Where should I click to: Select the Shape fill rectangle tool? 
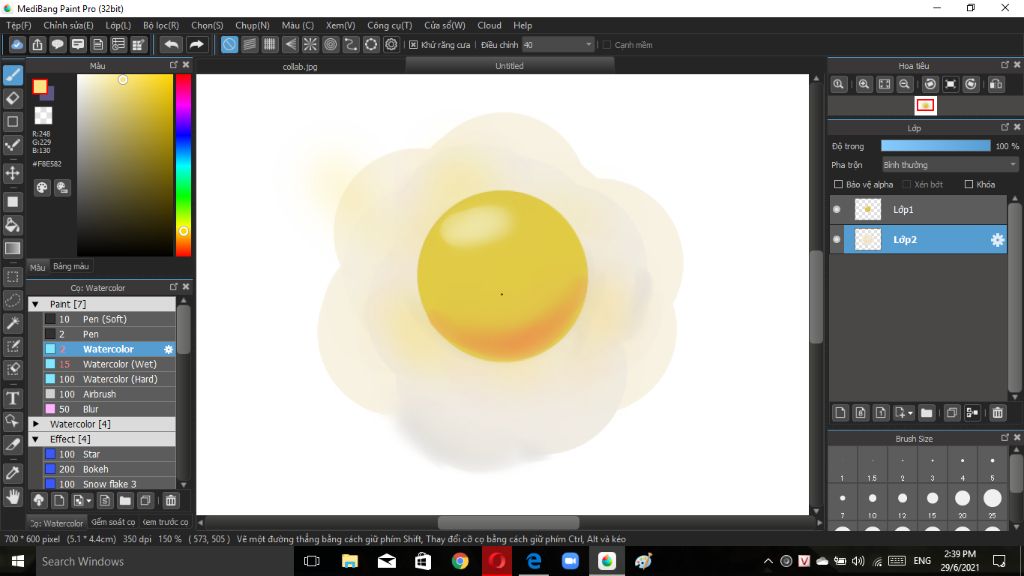pos(13,202)
